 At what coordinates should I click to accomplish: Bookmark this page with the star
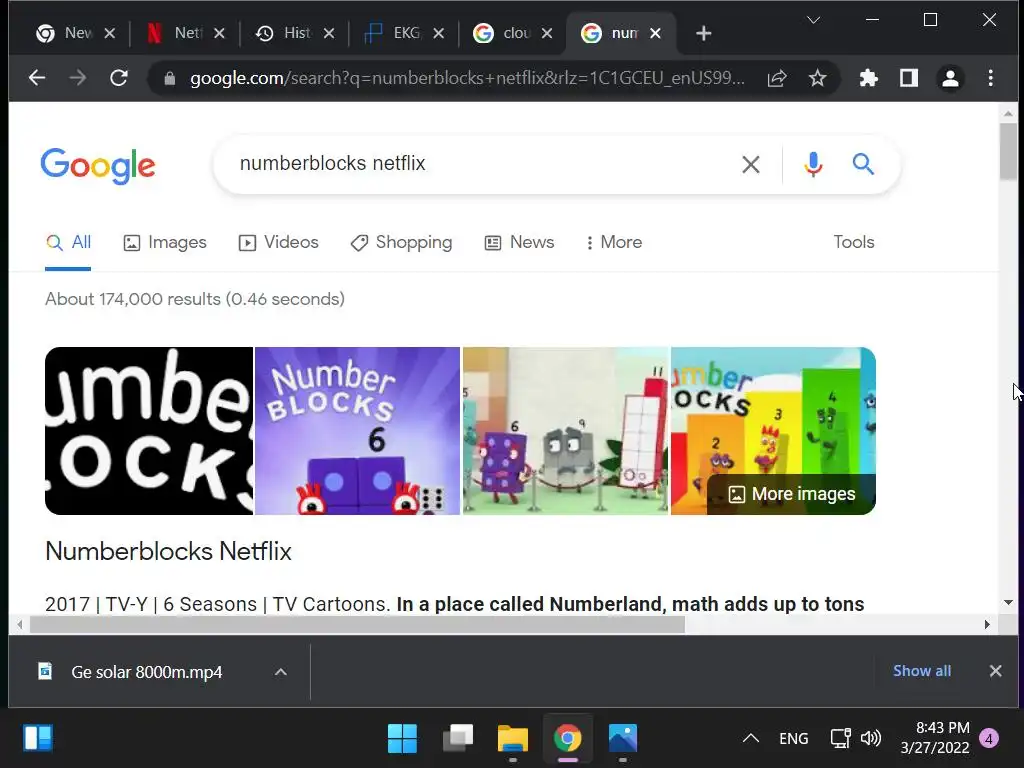817,78
